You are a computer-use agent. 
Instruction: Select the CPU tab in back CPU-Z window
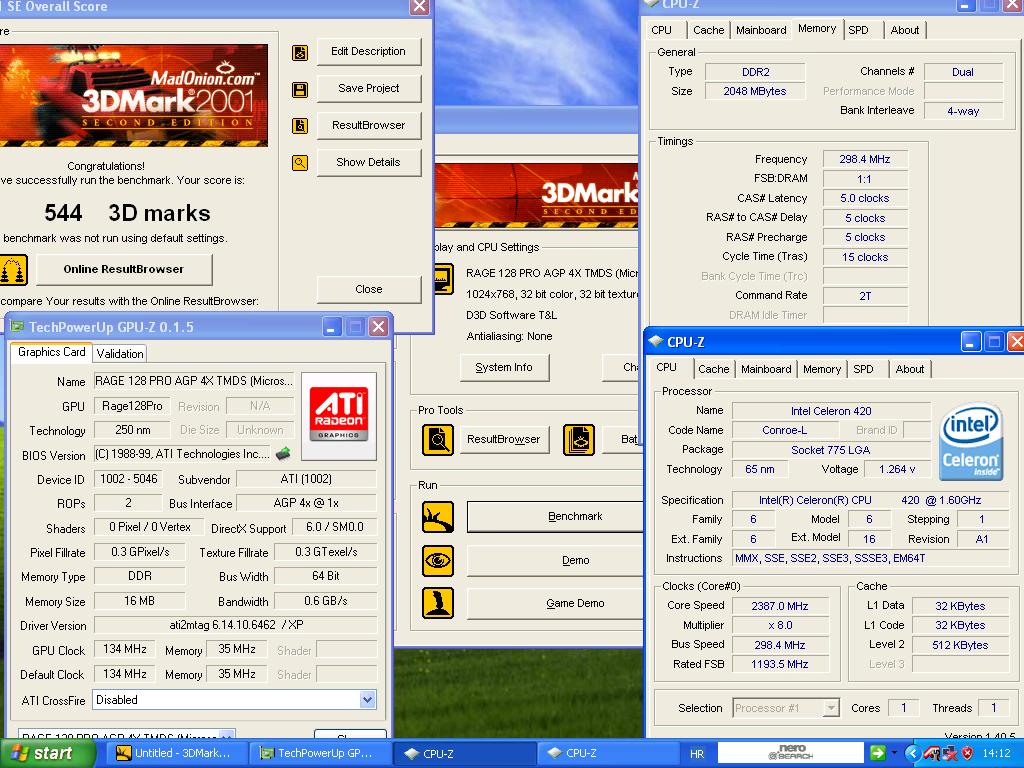(x=662, y=30)
